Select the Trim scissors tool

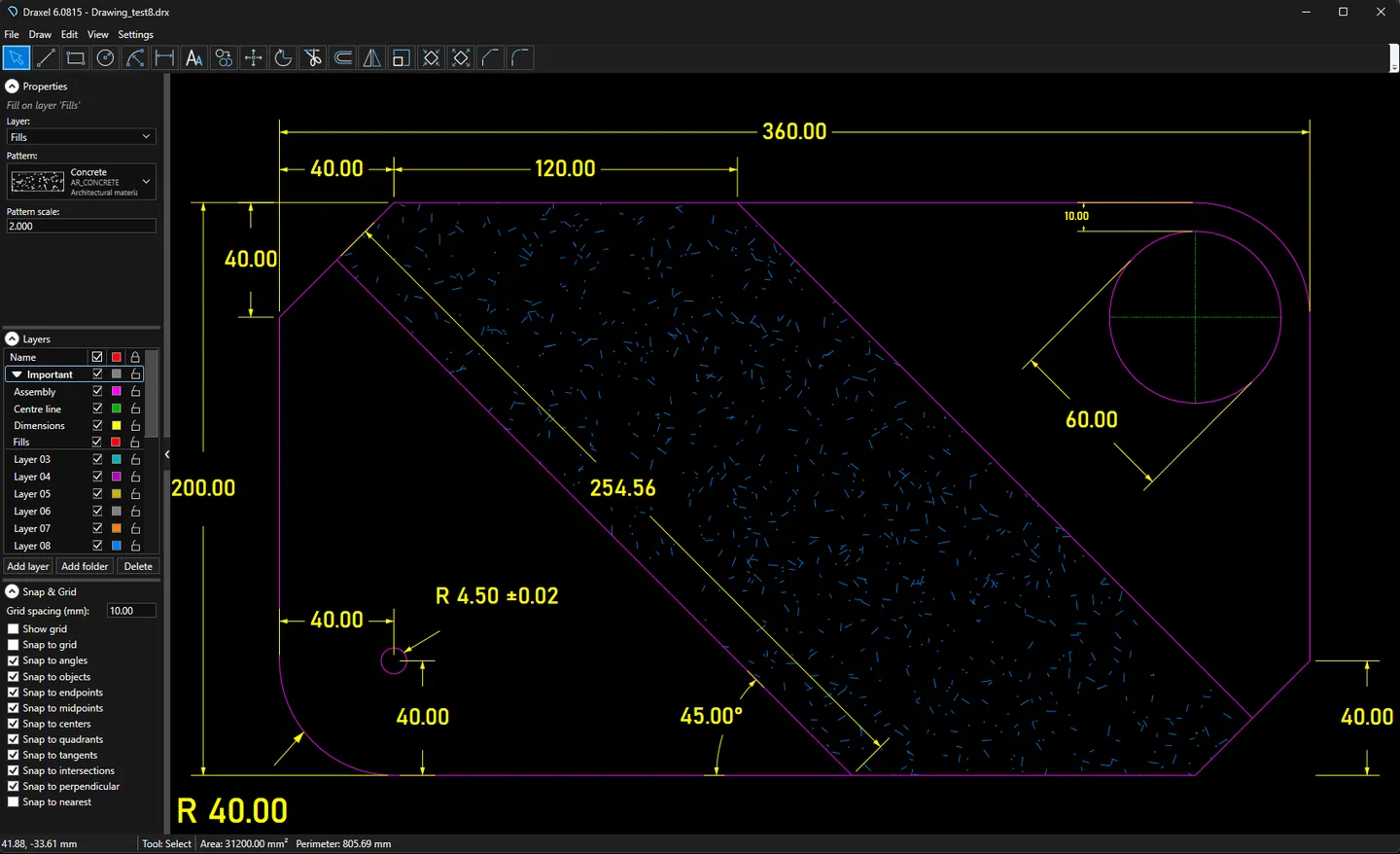pyautogui.click(x=313, y=58)
